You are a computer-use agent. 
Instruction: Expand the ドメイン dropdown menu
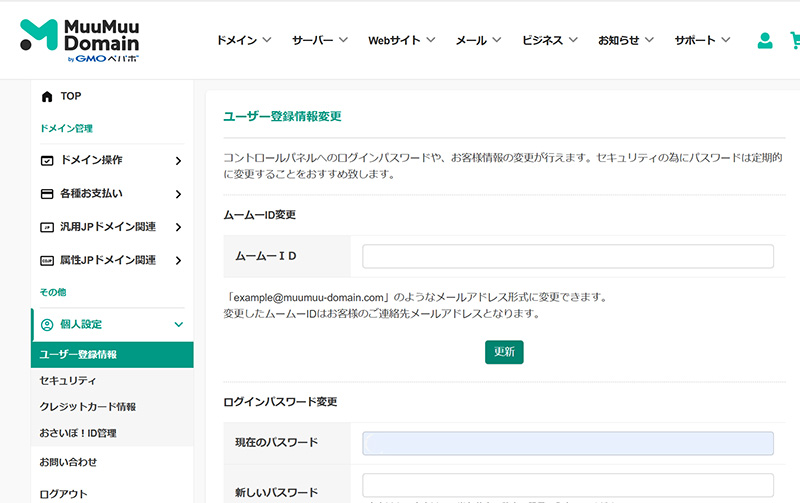click(244, 41)
